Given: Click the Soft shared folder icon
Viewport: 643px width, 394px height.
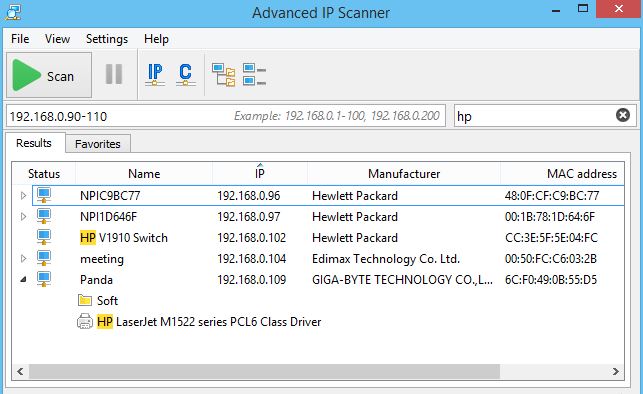Looking at the screenshot, I should click(x=85, y=300).
